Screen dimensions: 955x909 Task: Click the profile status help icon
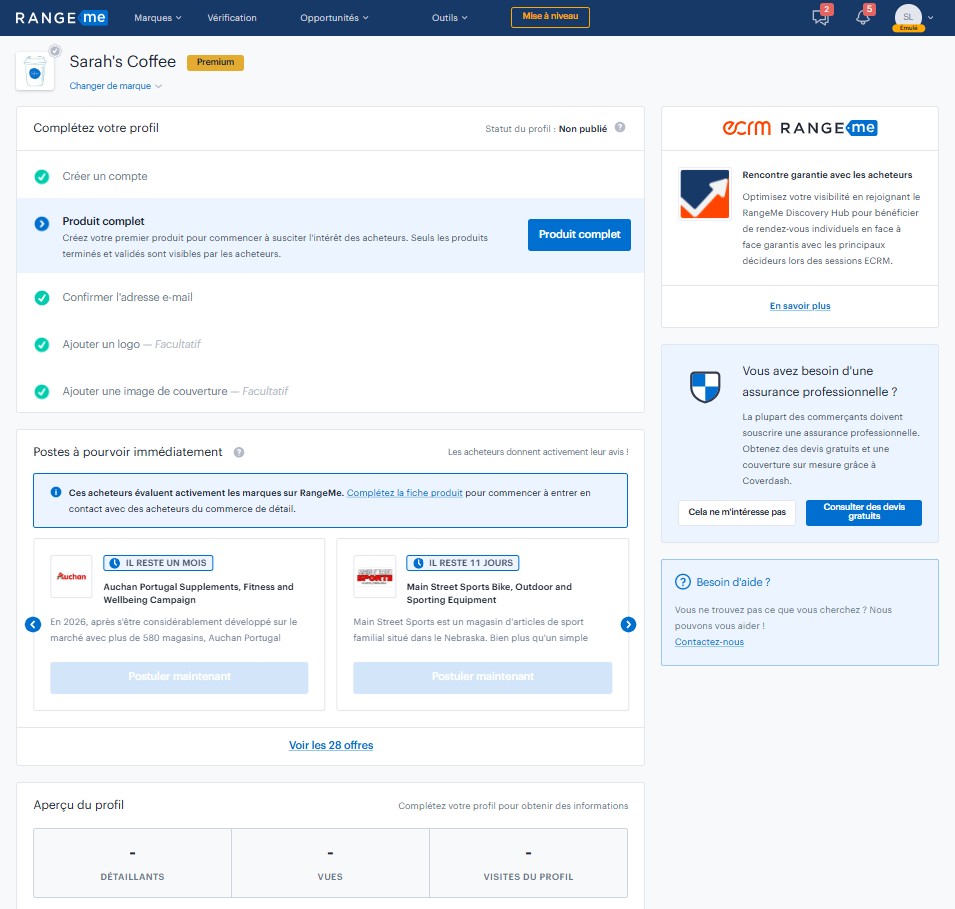click(x=620, y=128)
